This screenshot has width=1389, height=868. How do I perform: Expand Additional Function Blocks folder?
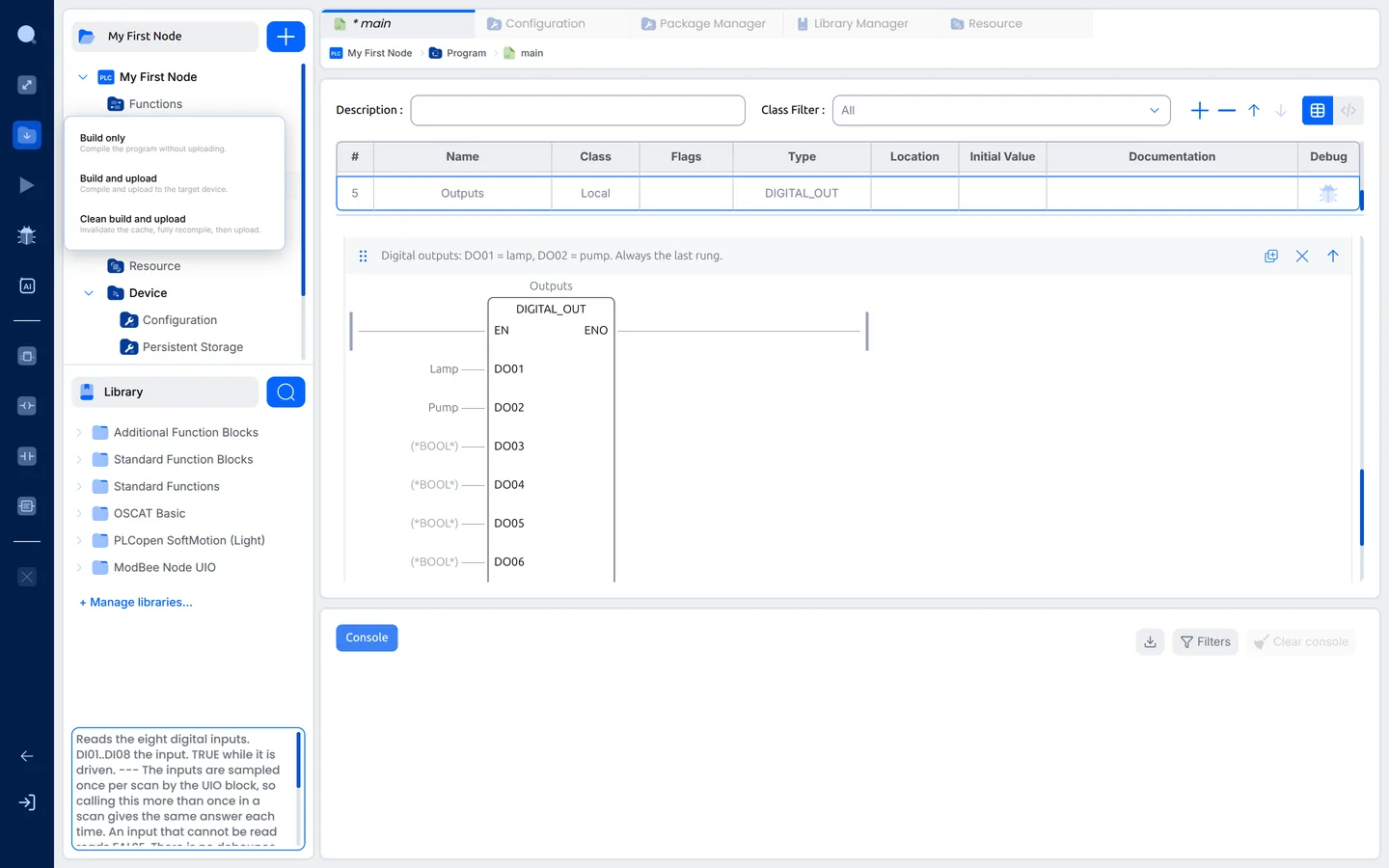pos(79,433)
